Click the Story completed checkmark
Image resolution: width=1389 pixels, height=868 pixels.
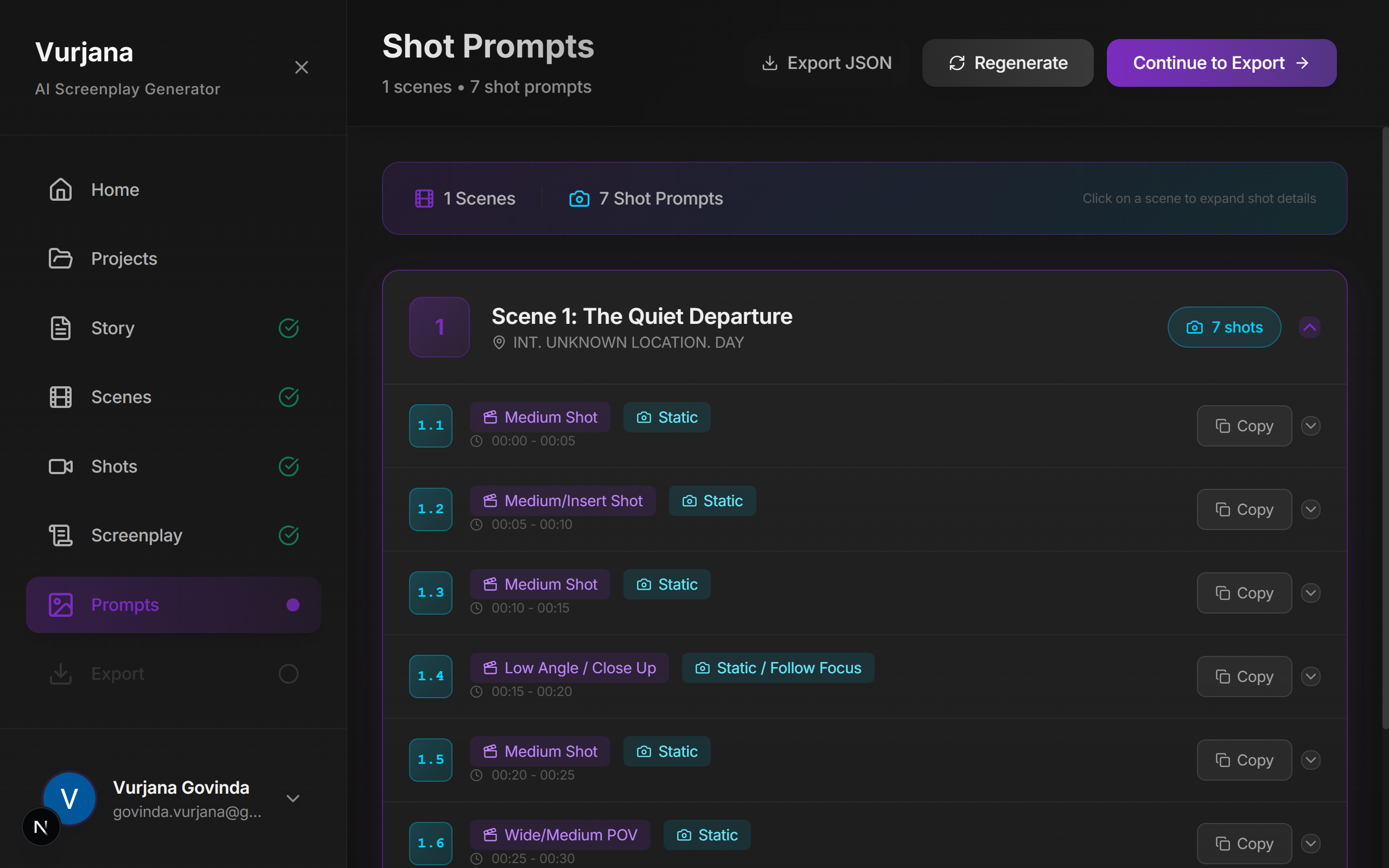point(289,328)
